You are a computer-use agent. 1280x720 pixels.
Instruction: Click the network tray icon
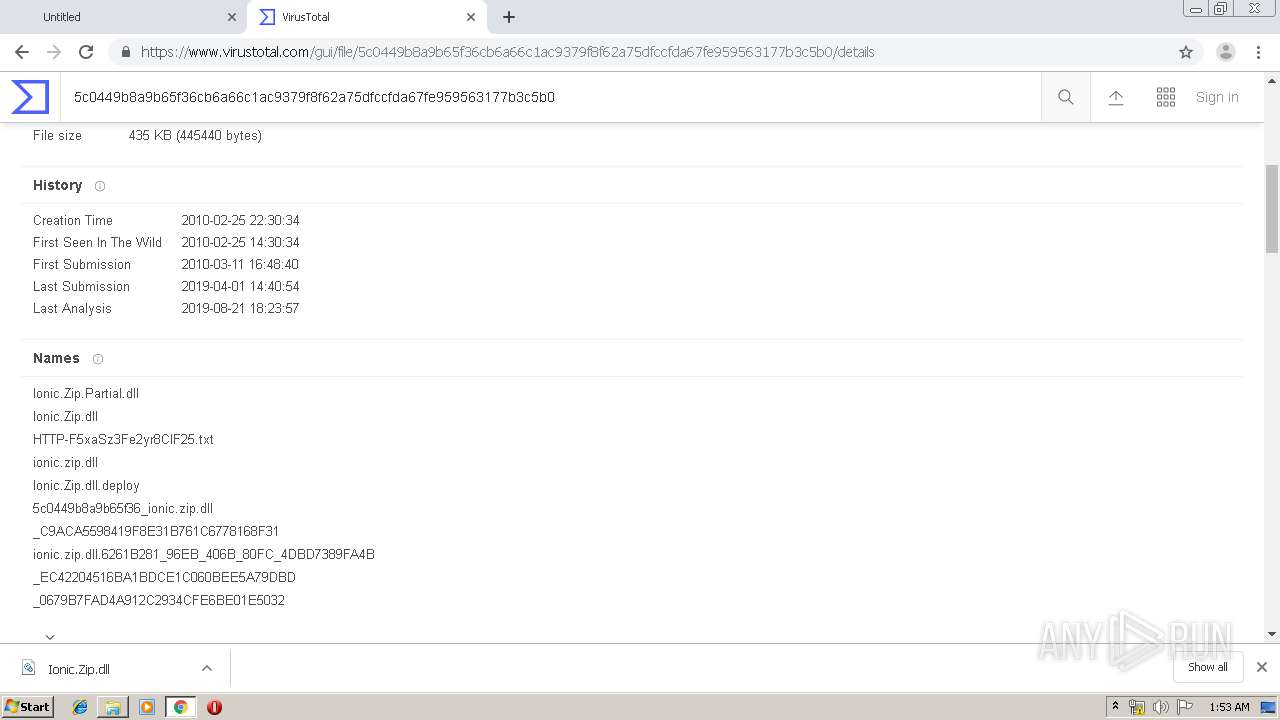1137,707
